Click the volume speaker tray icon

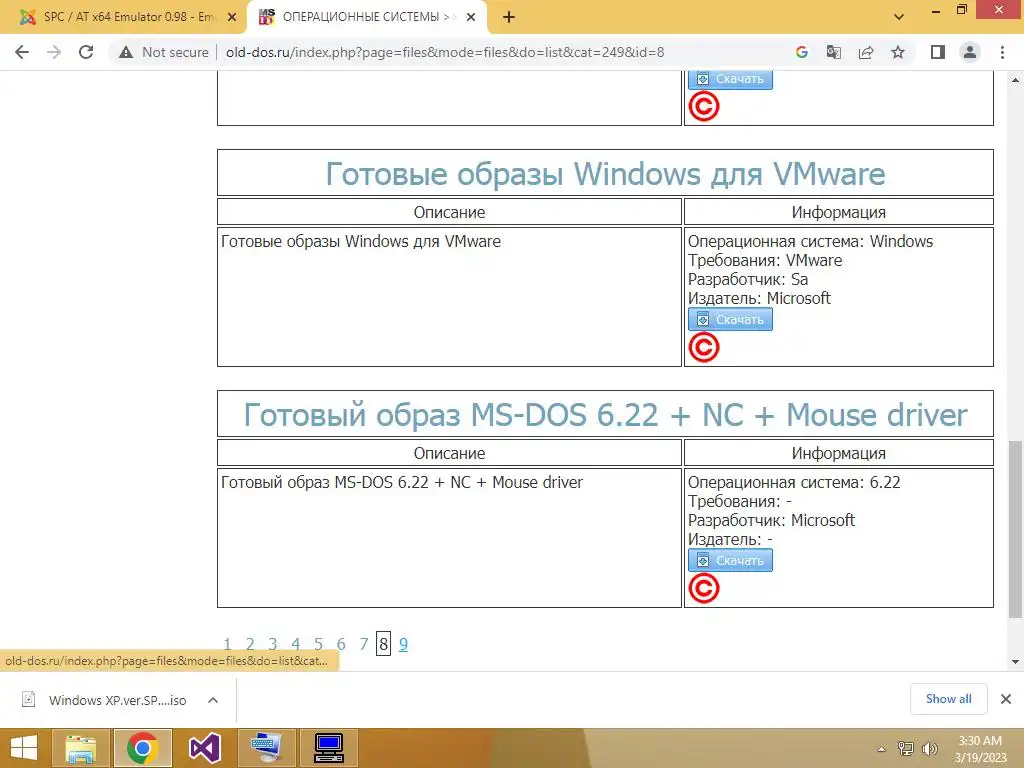coord(929,749)
